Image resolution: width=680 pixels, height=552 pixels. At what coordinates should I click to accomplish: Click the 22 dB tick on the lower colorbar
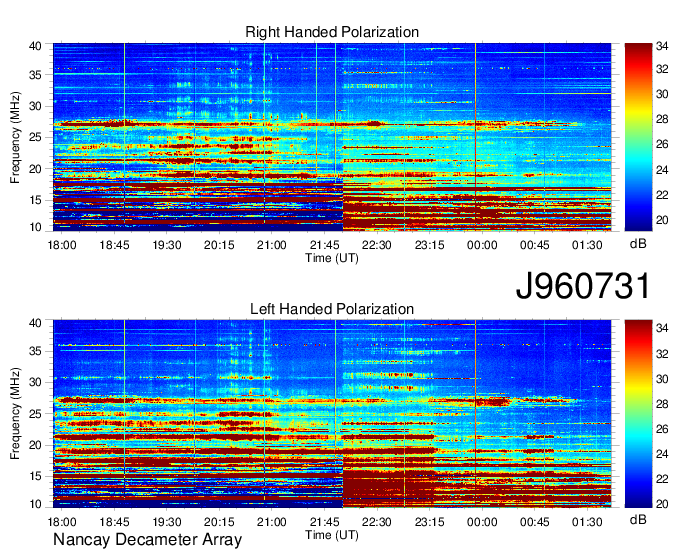pos(662,479)
